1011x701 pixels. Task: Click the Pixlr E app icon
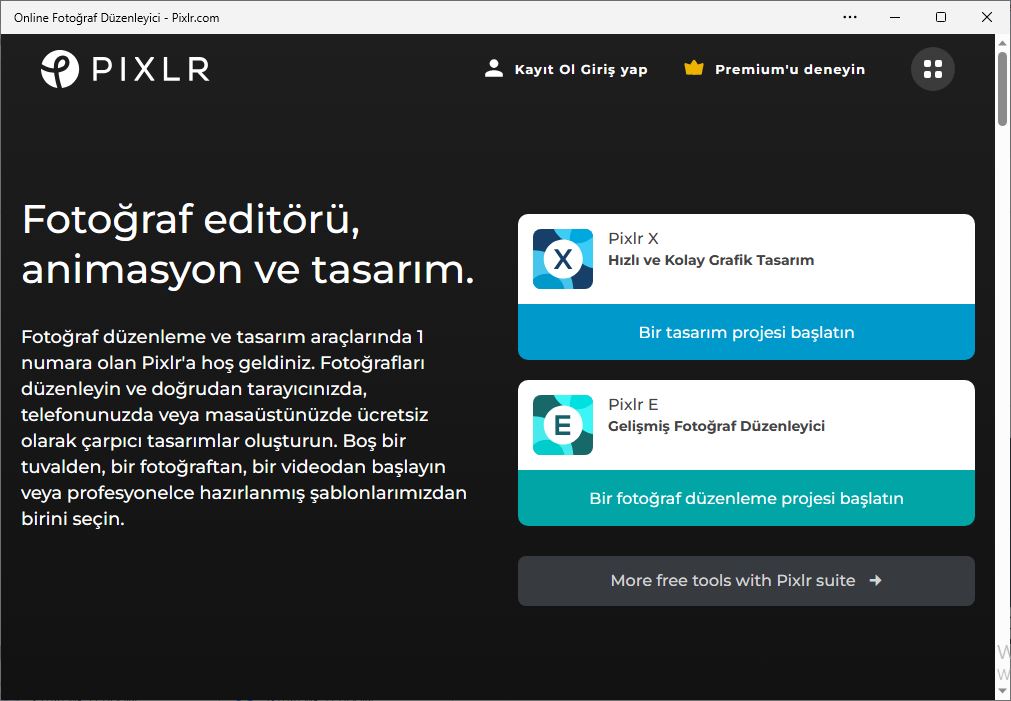pyautogui.click(x=563, y=424)
